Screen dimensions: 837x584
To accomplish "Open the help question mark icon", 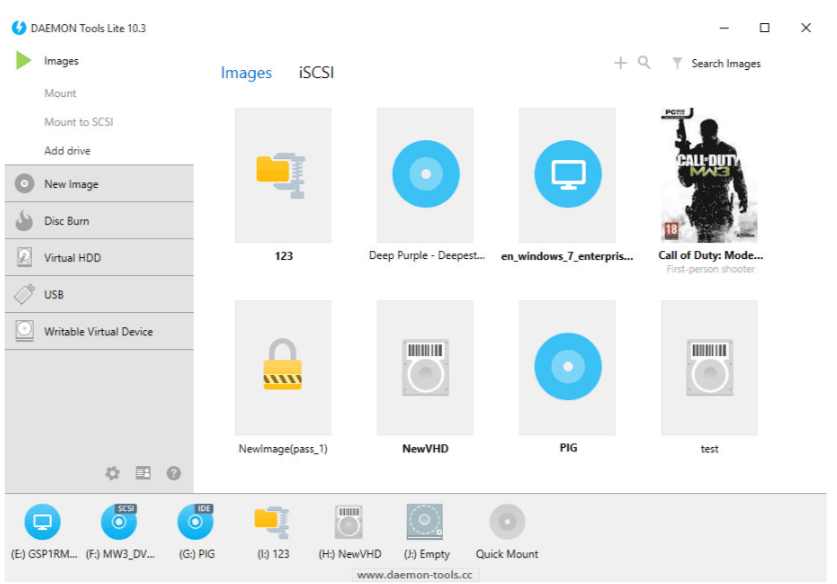I will tap(173, 473).
